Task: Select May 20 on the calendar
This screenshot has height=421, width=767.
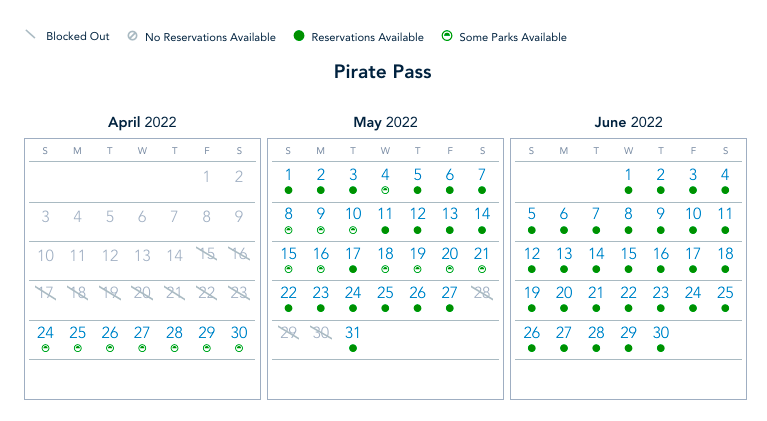Action: pos(450,254)
